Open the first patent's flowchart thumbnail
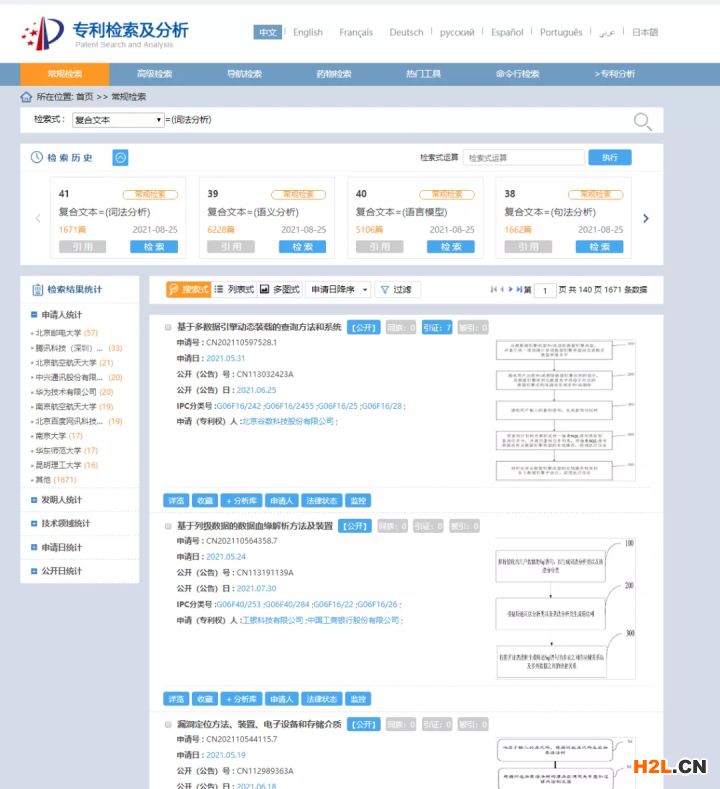Screen dimensions: 720x789 tap(567, 408)
